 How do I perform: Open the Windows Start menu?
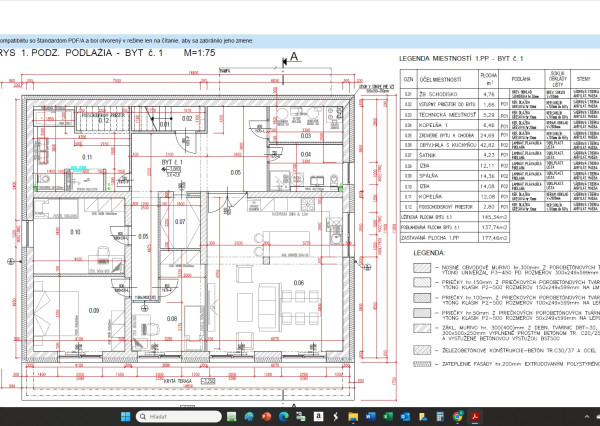pyautogui.click(x=123, y=415)
